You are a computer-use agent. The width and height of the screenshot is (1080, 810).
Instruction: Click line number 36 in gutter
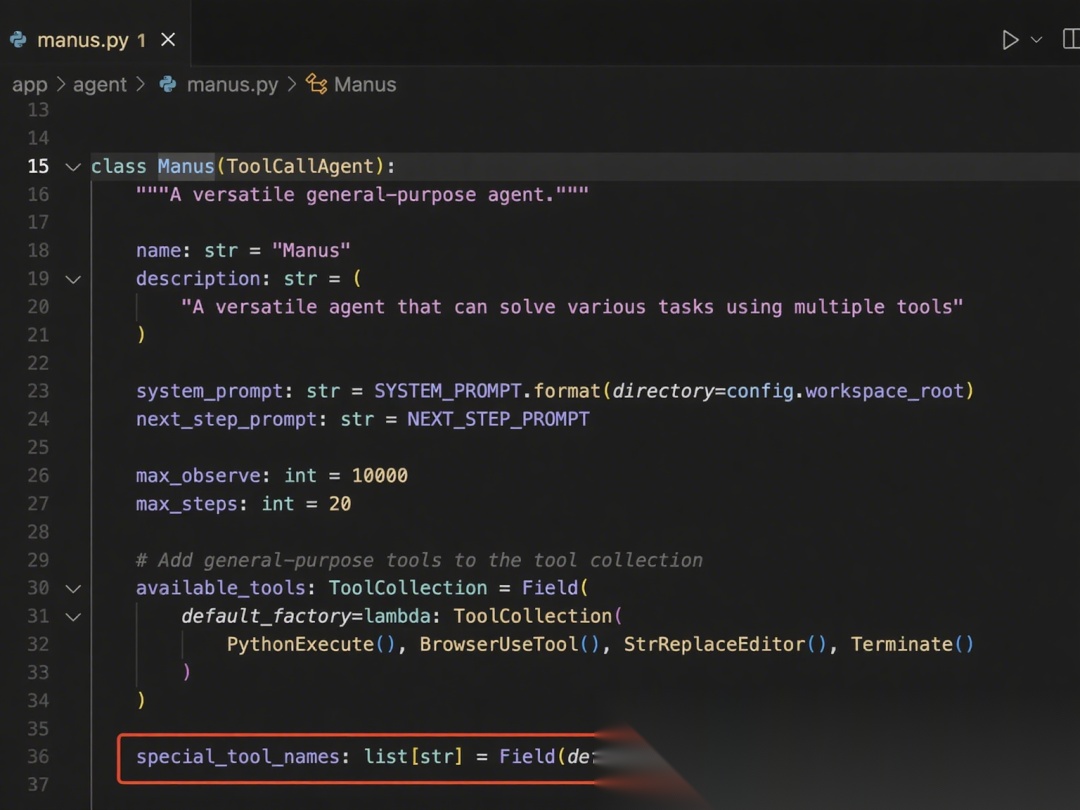pos(39,757)
